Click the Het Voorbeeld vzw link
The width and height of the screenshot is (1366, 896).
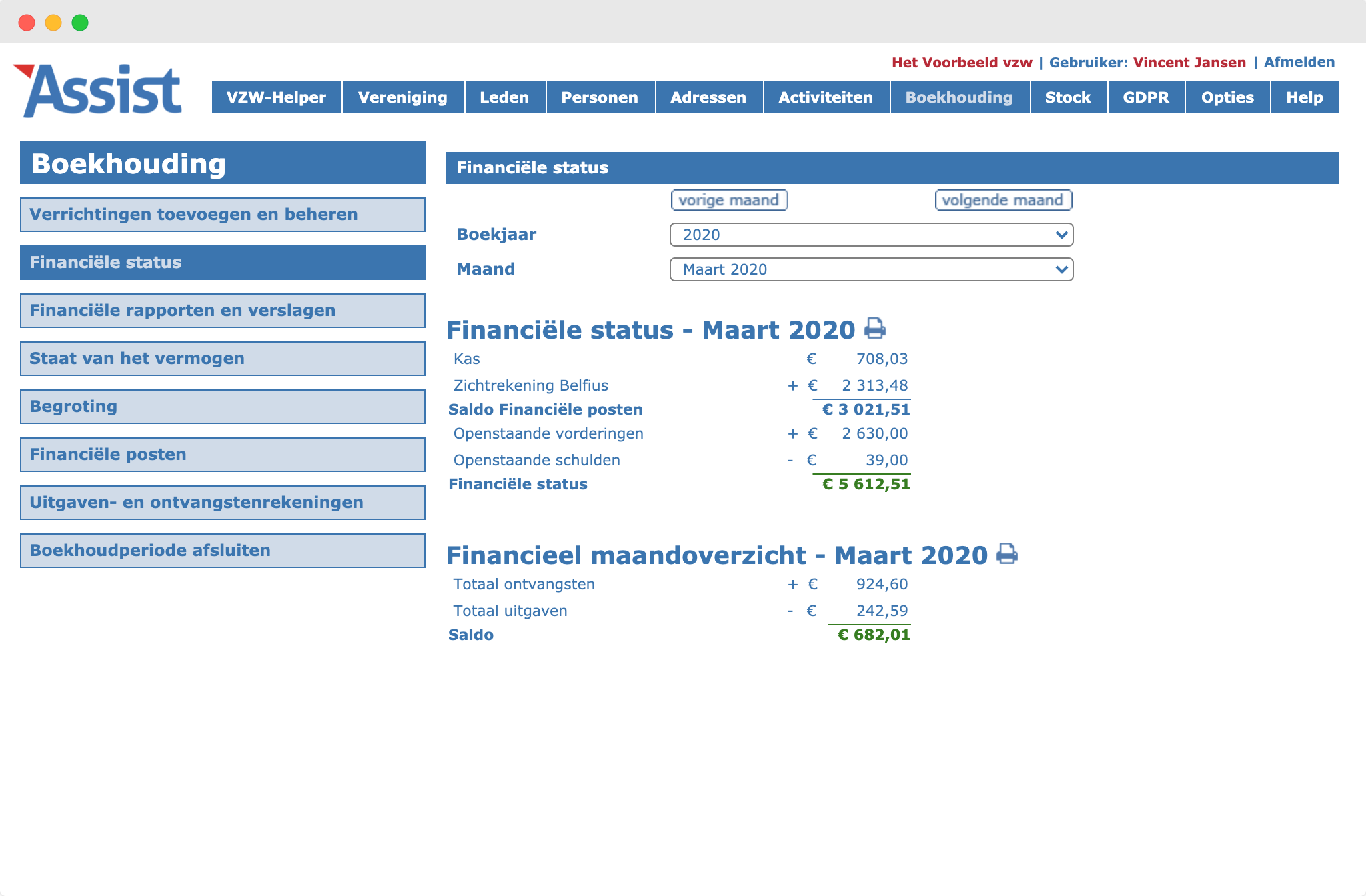(962, 63)
